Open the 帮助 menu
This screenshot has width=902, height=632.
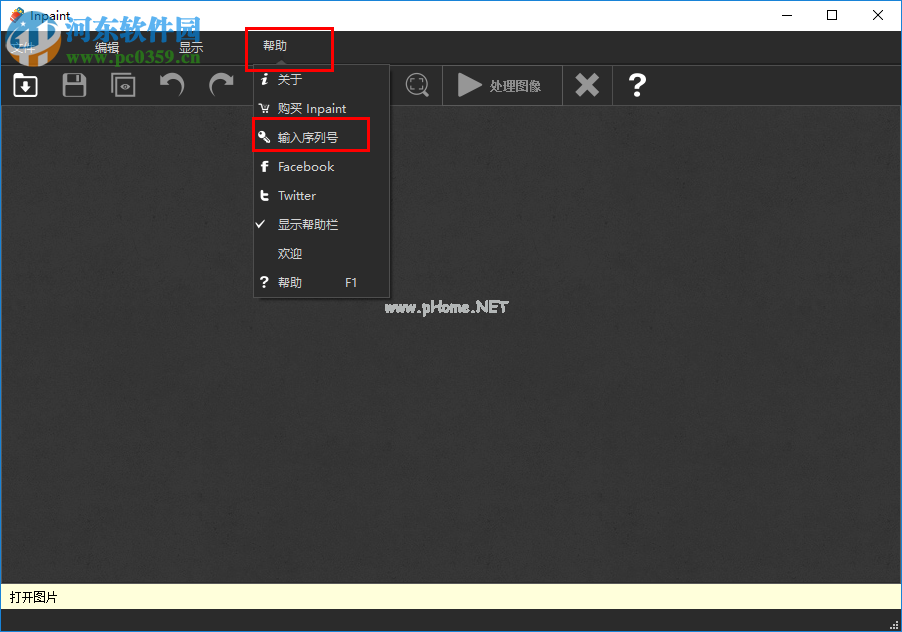[x=289, y=46]
